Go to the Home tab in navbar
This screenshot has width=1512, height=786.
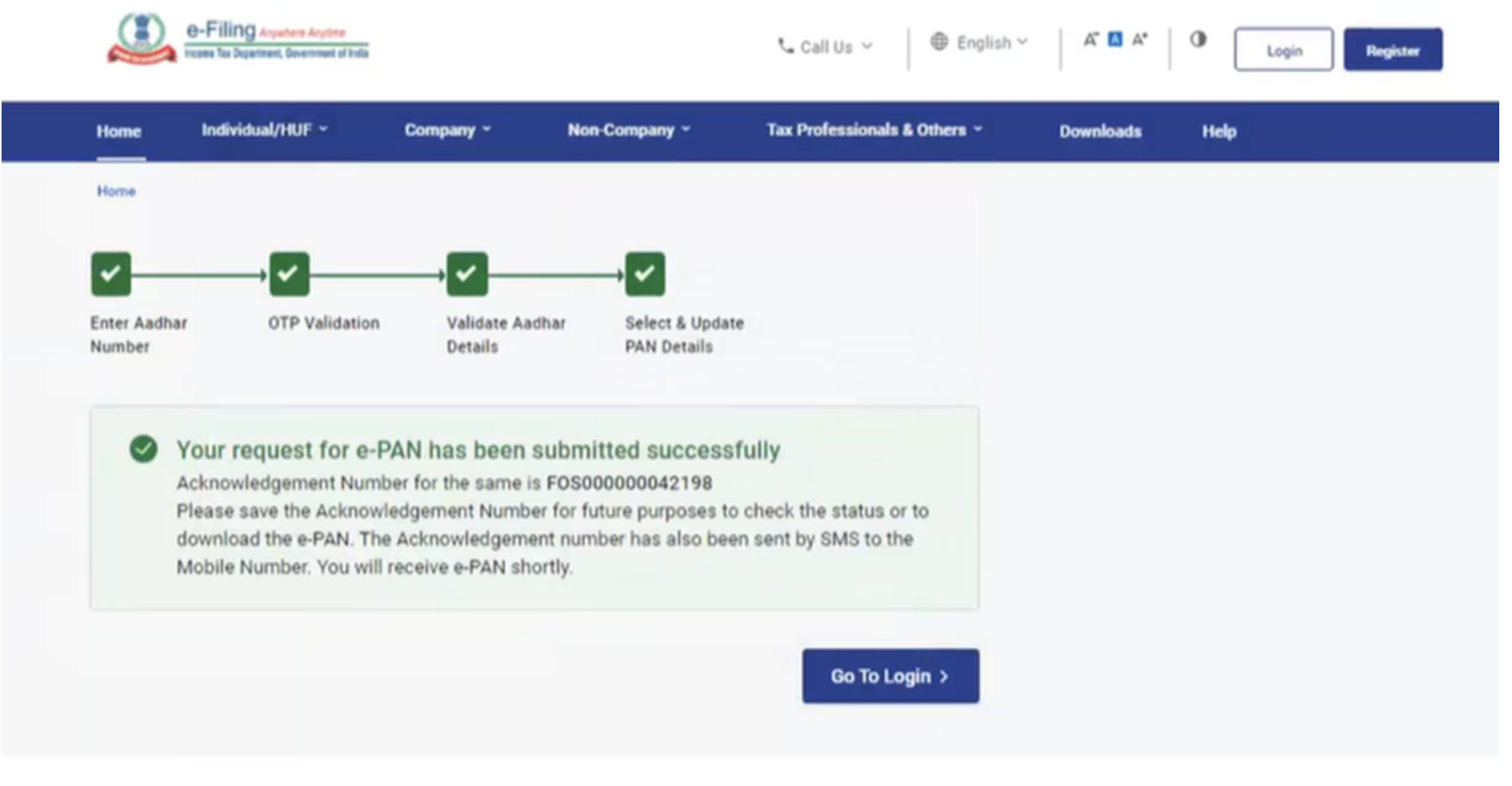(x=119, y=131)
